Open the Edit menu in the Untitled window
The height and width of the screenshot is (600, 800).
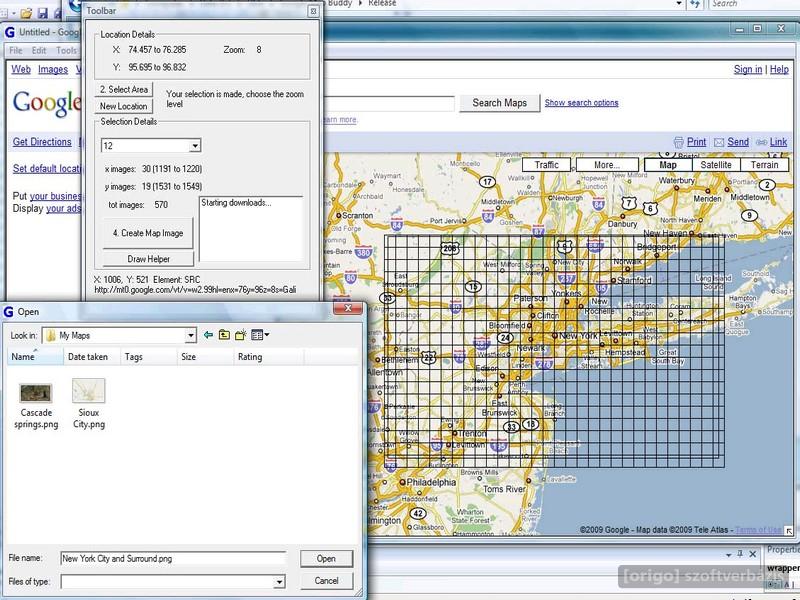(39, 51)
